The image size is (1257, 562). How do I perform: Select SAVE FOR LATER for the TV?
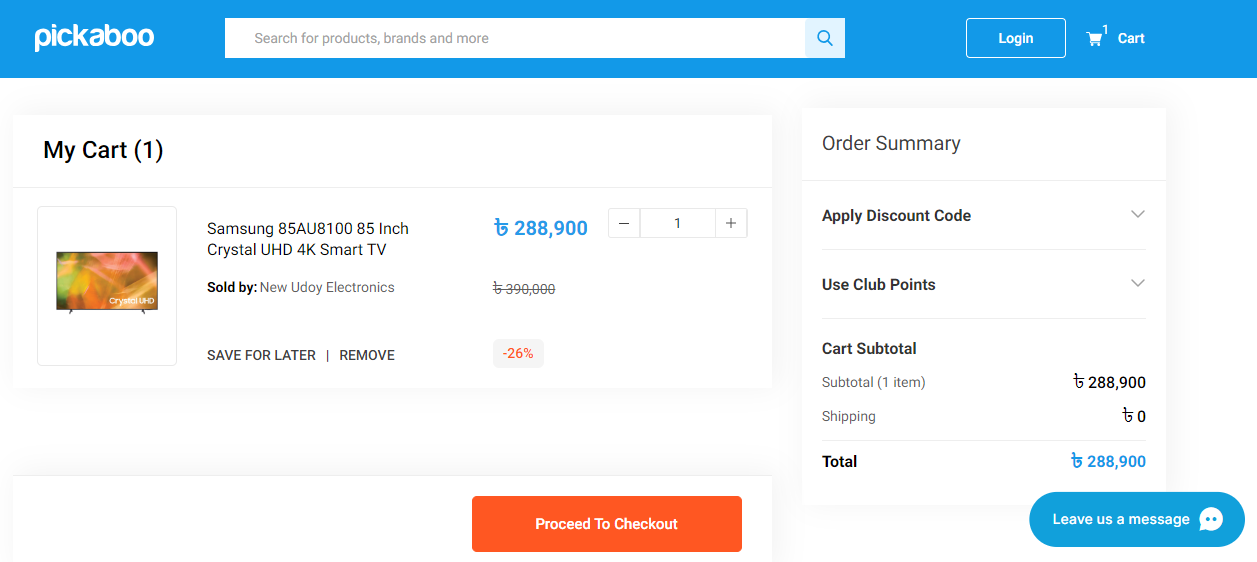(261, 355)
